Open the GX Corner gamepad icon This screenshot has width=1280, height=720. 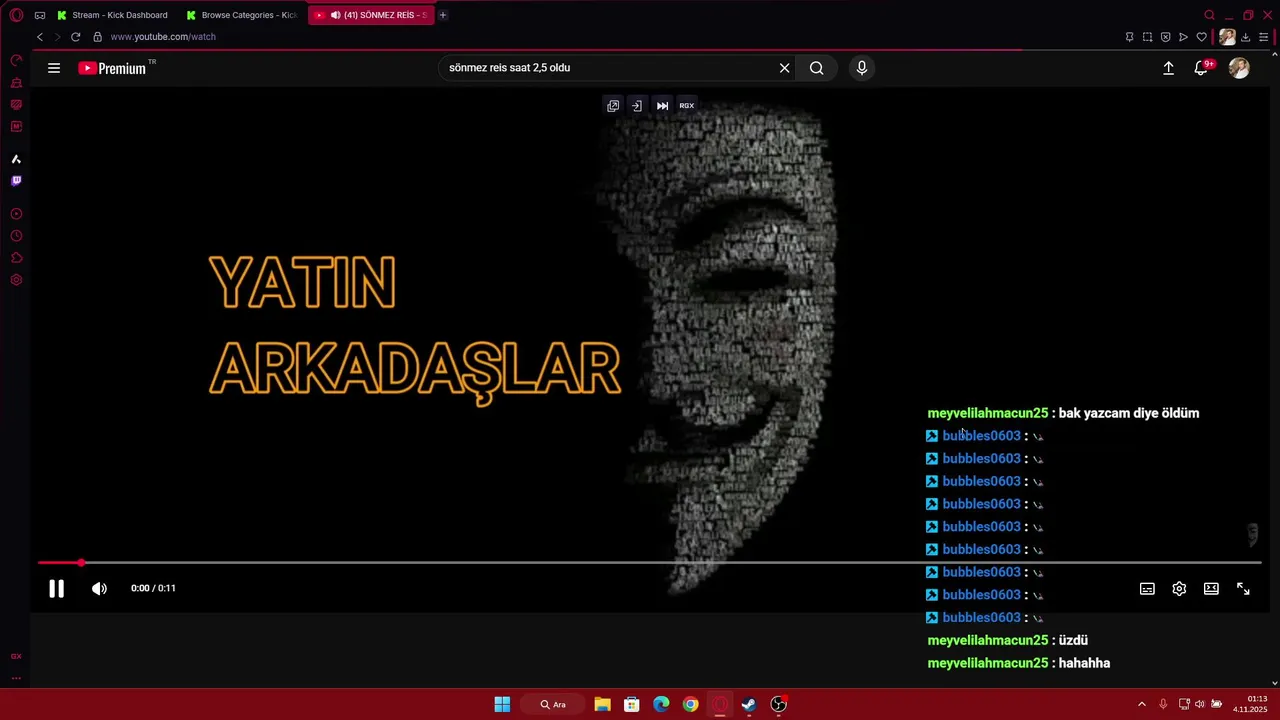point(40,15)
